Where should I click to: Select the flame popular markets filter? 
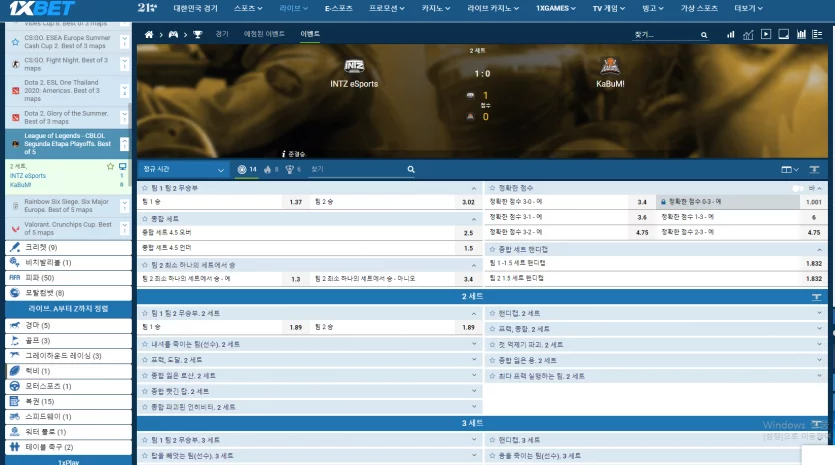[x=271, y=169]
